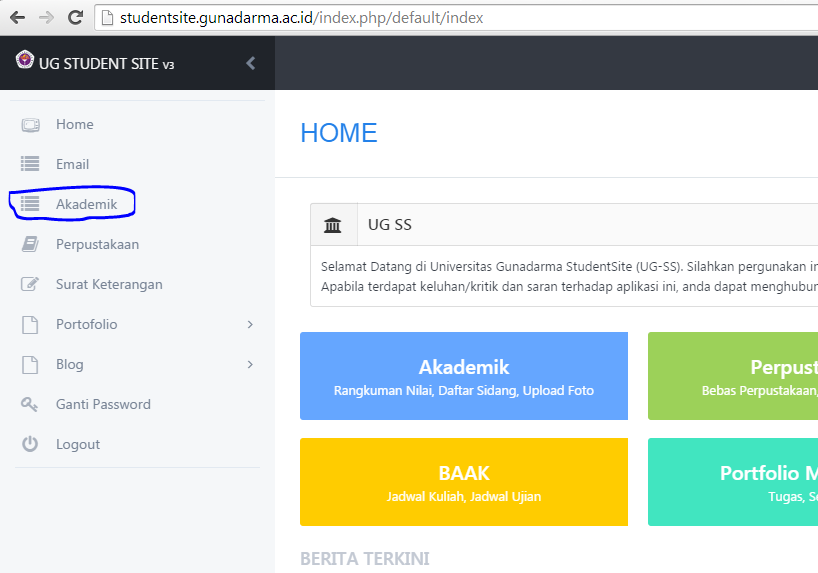Click the Akademik list icon
Image resolution: width=818 pixels, height=573 pixels.
[x=30, y=204]
